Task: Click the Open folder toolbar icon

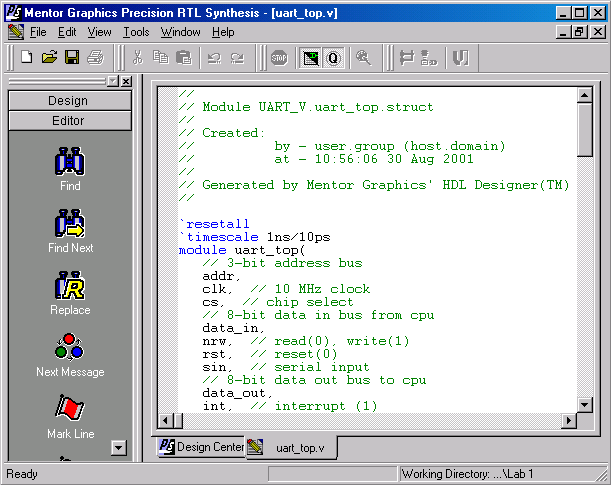Action: [49, 57]
